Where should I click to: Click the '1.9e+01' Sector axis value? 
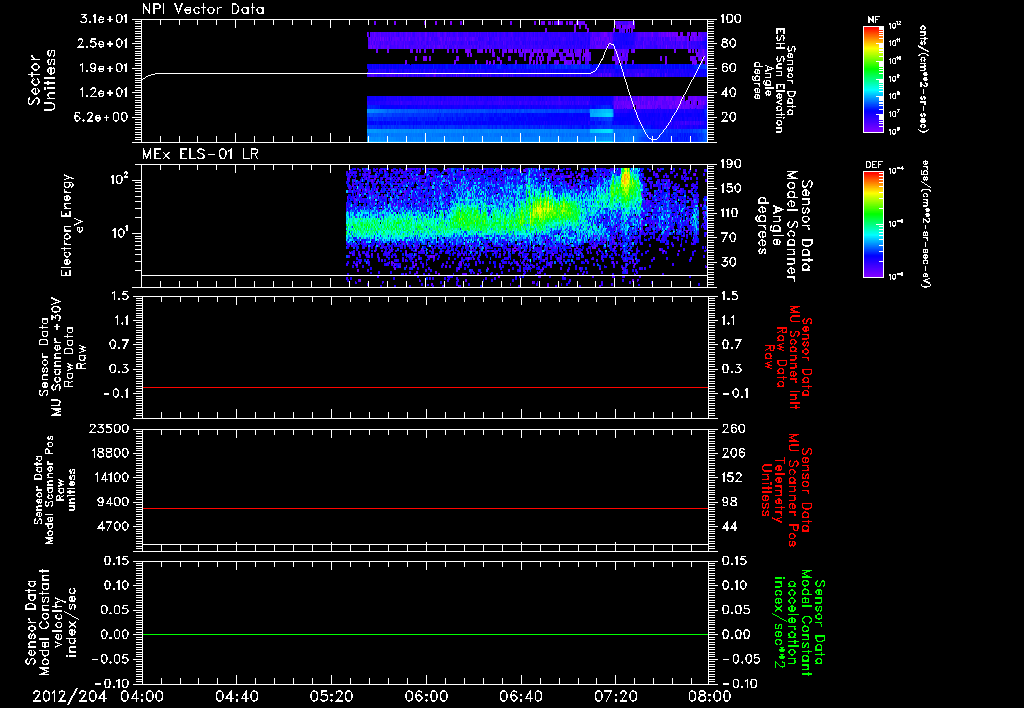click(103, 68)
